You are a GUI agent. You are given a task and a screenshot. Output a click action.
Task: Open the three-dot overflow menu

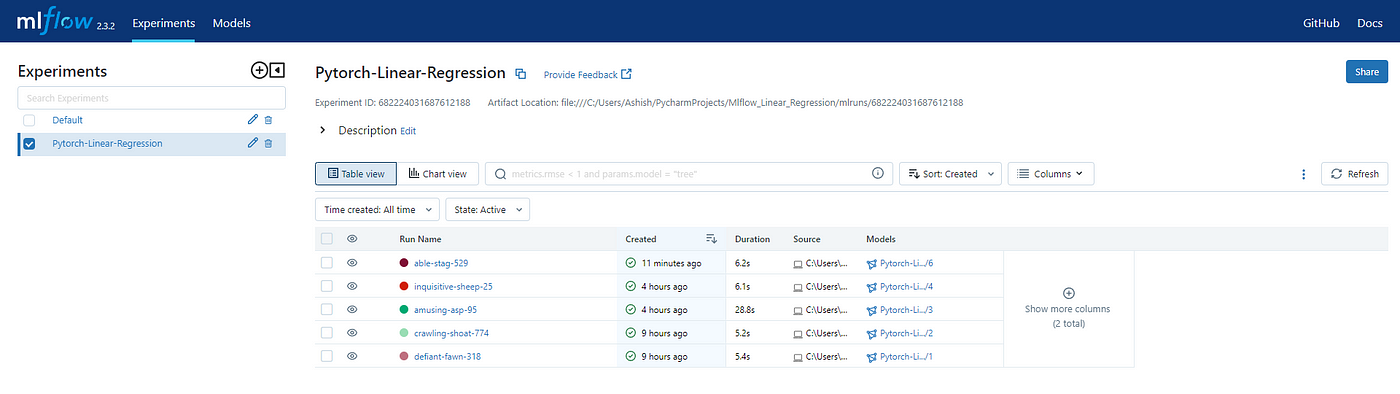coord(1303,174)
